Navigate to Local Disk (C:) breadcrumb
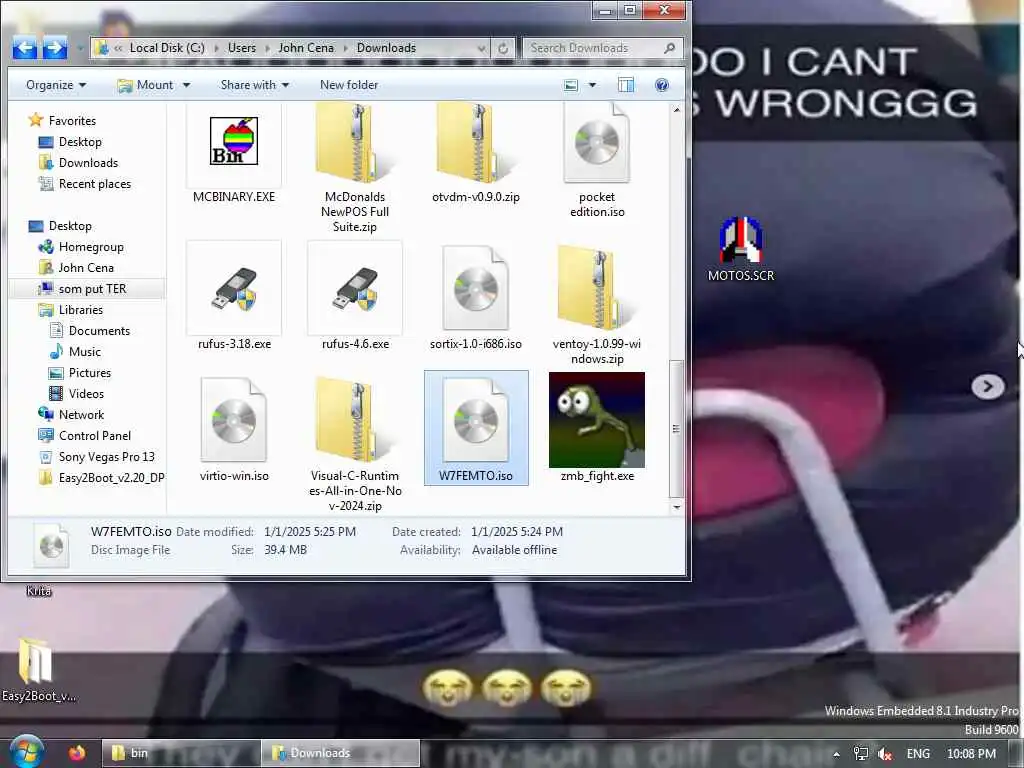This screenshot has height=768, width=1024. point(167,48)
